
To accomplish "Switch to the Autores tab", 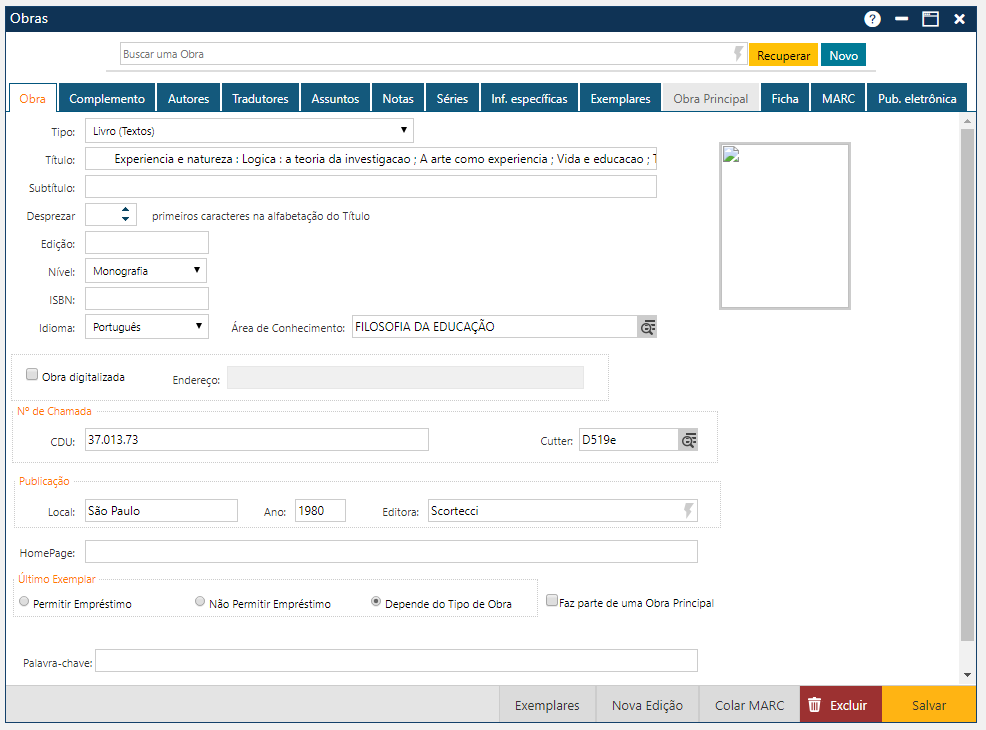I will (188, 97).
